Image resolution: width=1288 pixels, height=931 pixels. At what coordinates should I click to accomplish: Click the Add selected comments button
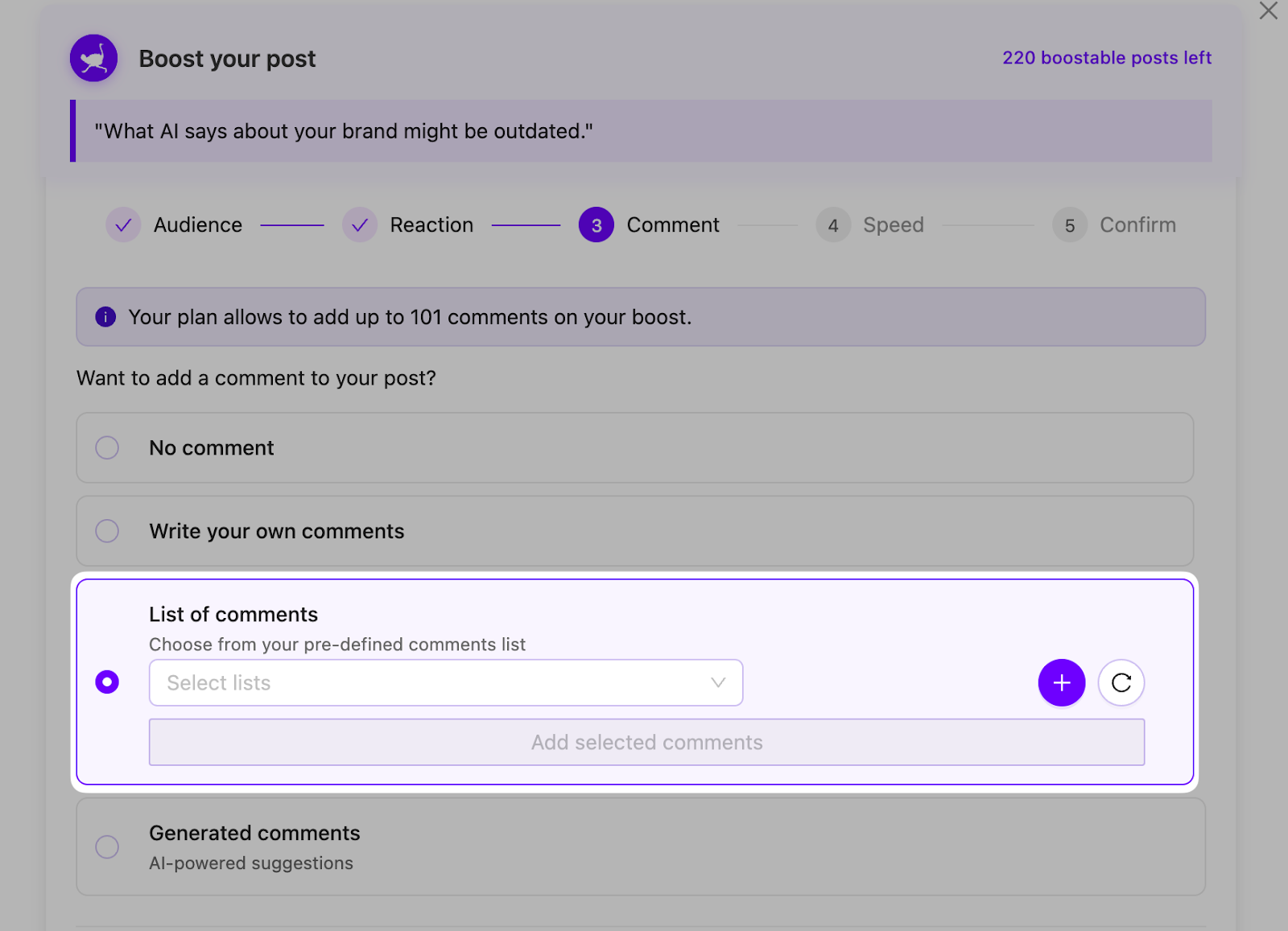[x=646, y=742]
